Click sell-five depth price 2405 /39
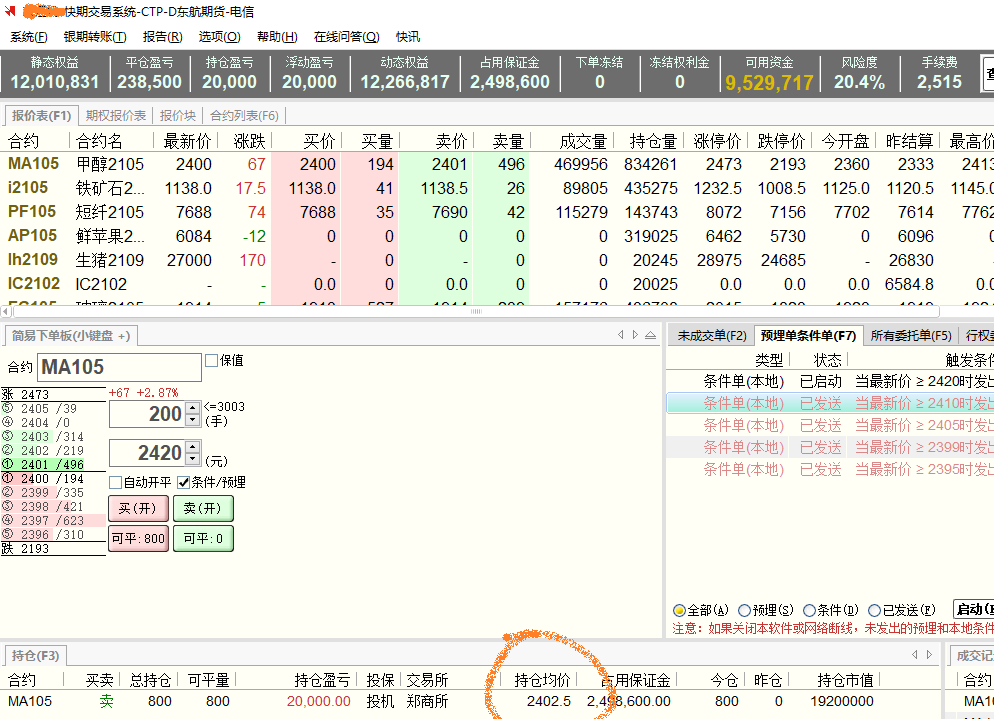The width and height of the screenshot is (994, 719). pyautogui.click(x=53, y=409)
